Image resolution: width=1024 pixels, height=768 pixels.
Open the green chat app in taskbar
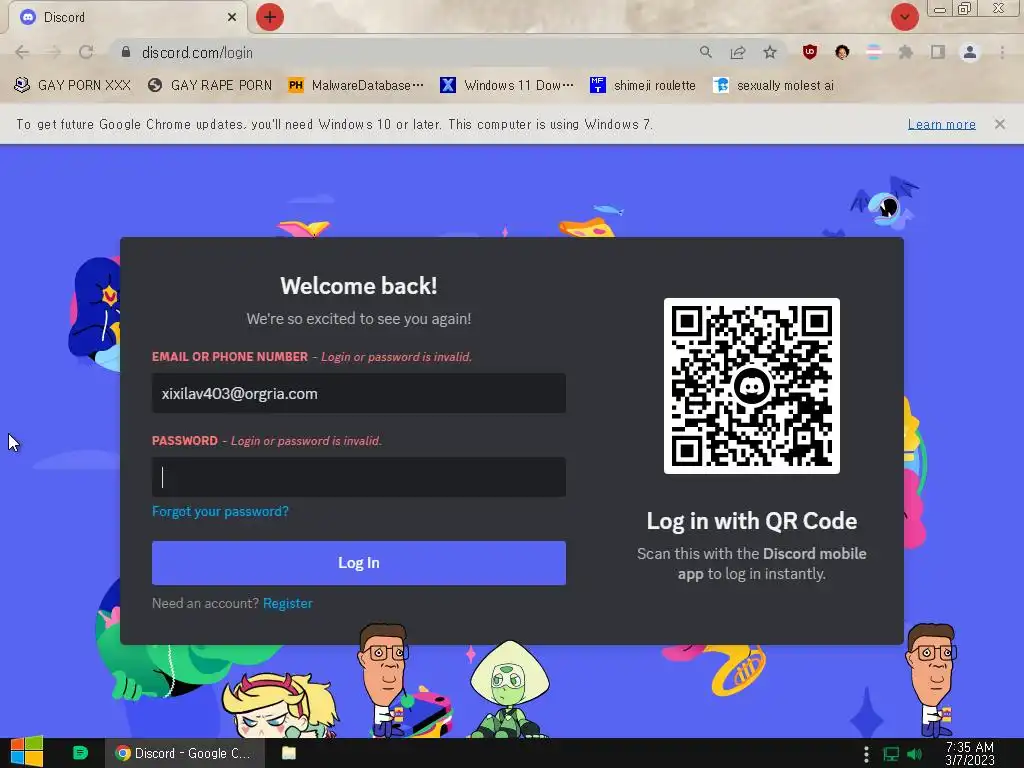[80, 753]
